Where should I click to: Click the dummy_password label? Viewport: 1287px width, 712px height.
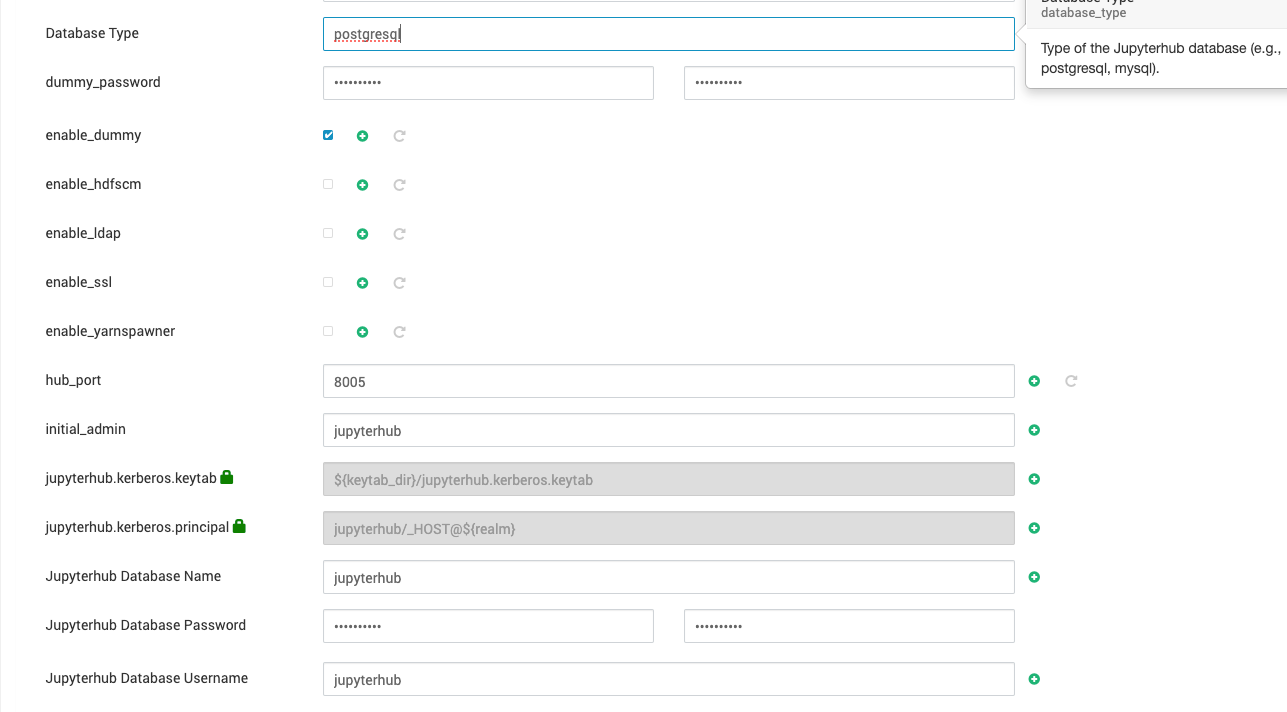[103, 82]
